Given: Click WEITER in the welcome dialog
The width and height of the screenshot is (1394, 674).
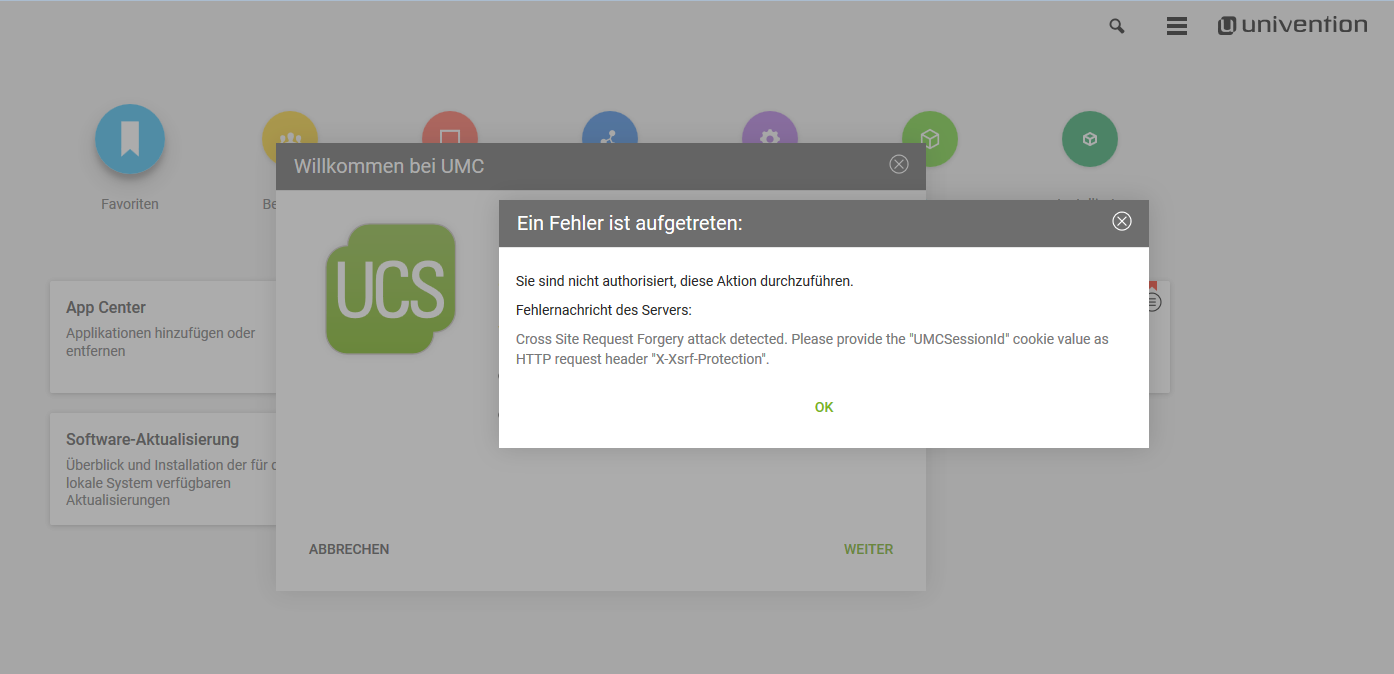Looking at the screenshot, I should click(868, 549).
